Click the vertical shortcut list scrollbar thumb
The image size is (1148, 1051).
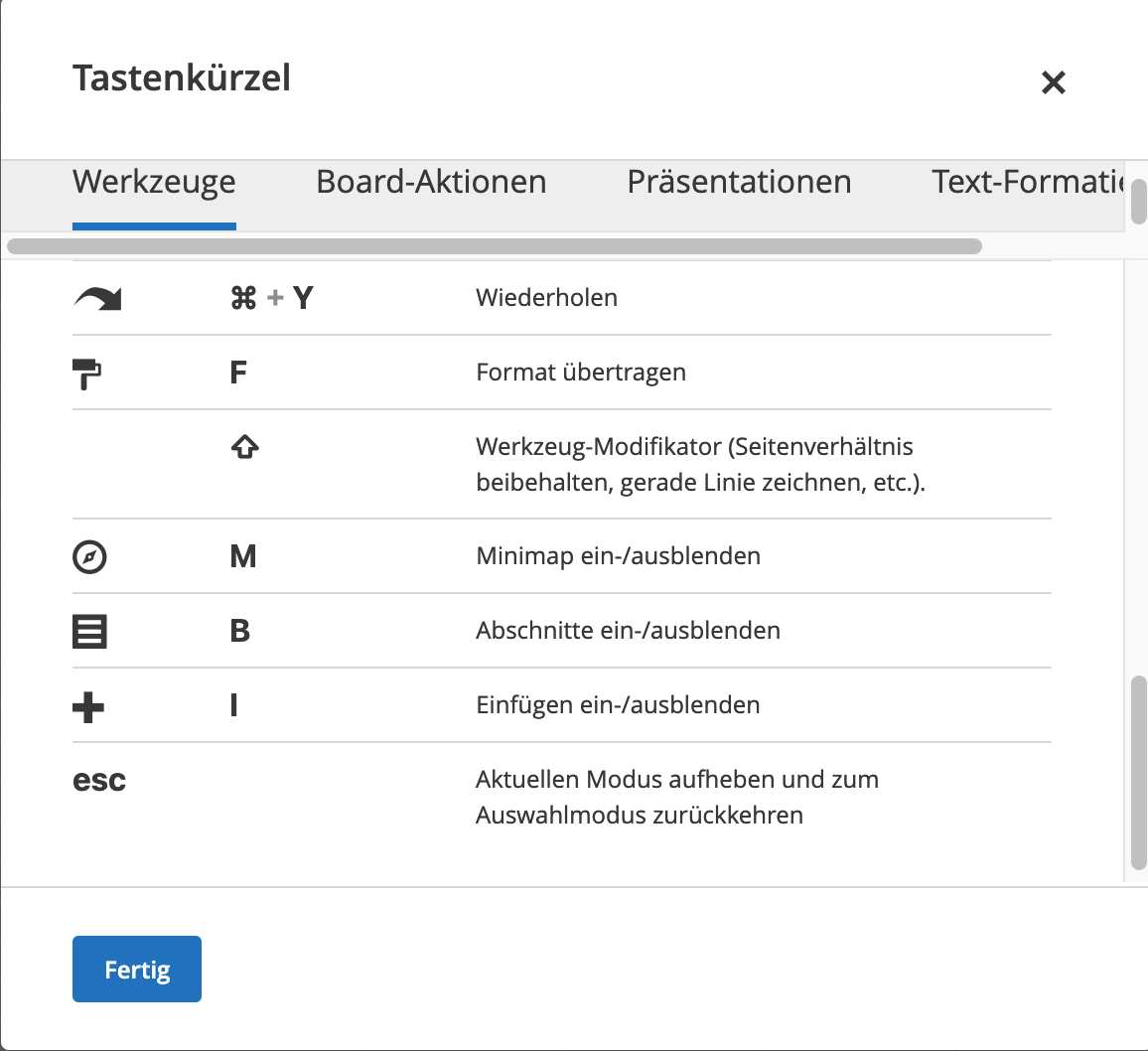pyautogui.click(x=1138, y=774)
